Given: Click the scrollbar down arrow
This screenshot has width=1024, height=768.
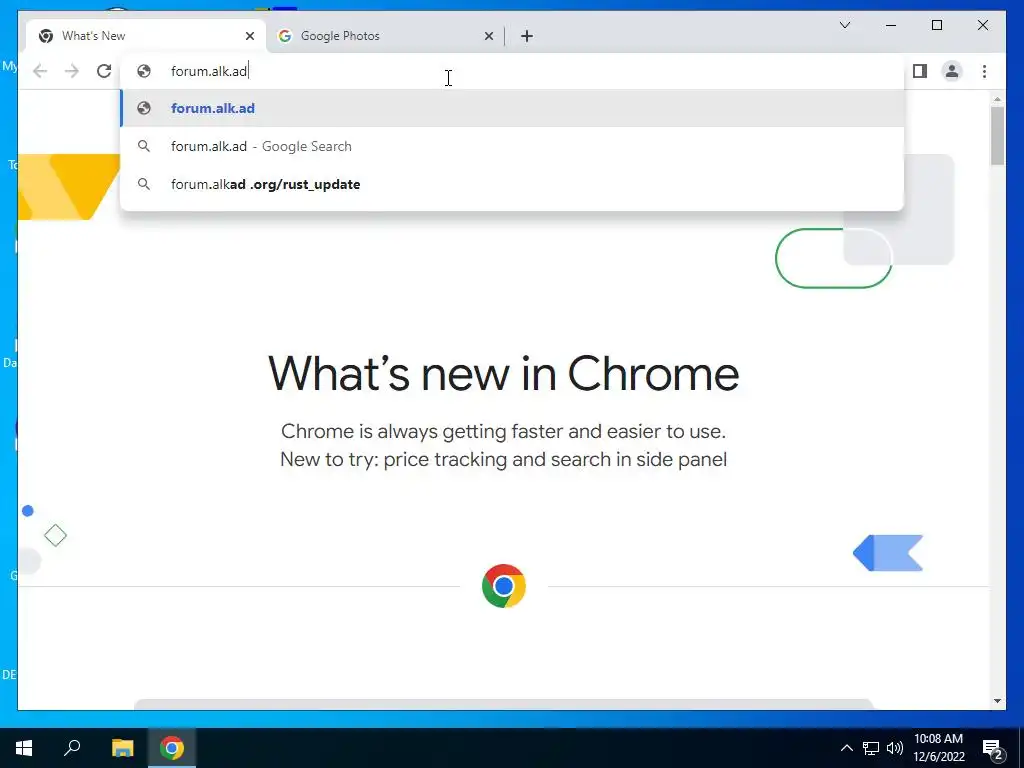Looking at the screenshot, I should (x=997, y=701).
